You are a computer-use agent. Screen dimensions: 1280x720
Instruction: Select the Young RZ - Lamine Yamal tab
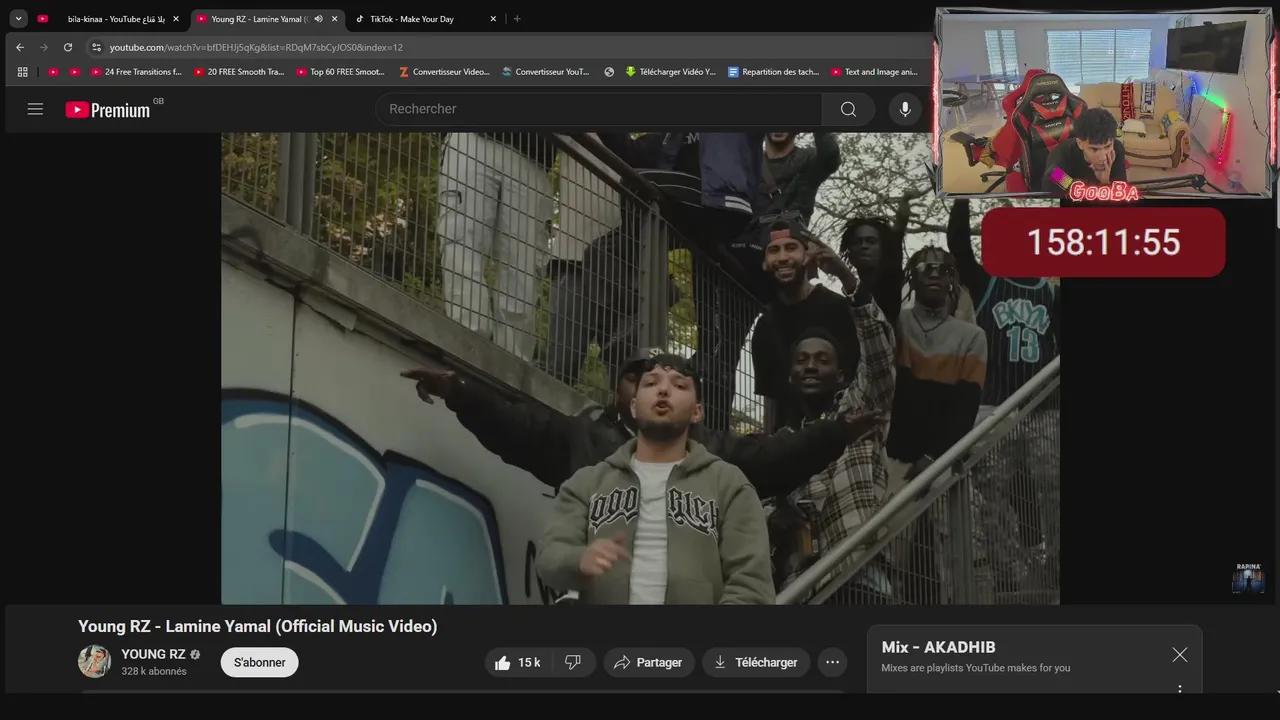point(258,19)
